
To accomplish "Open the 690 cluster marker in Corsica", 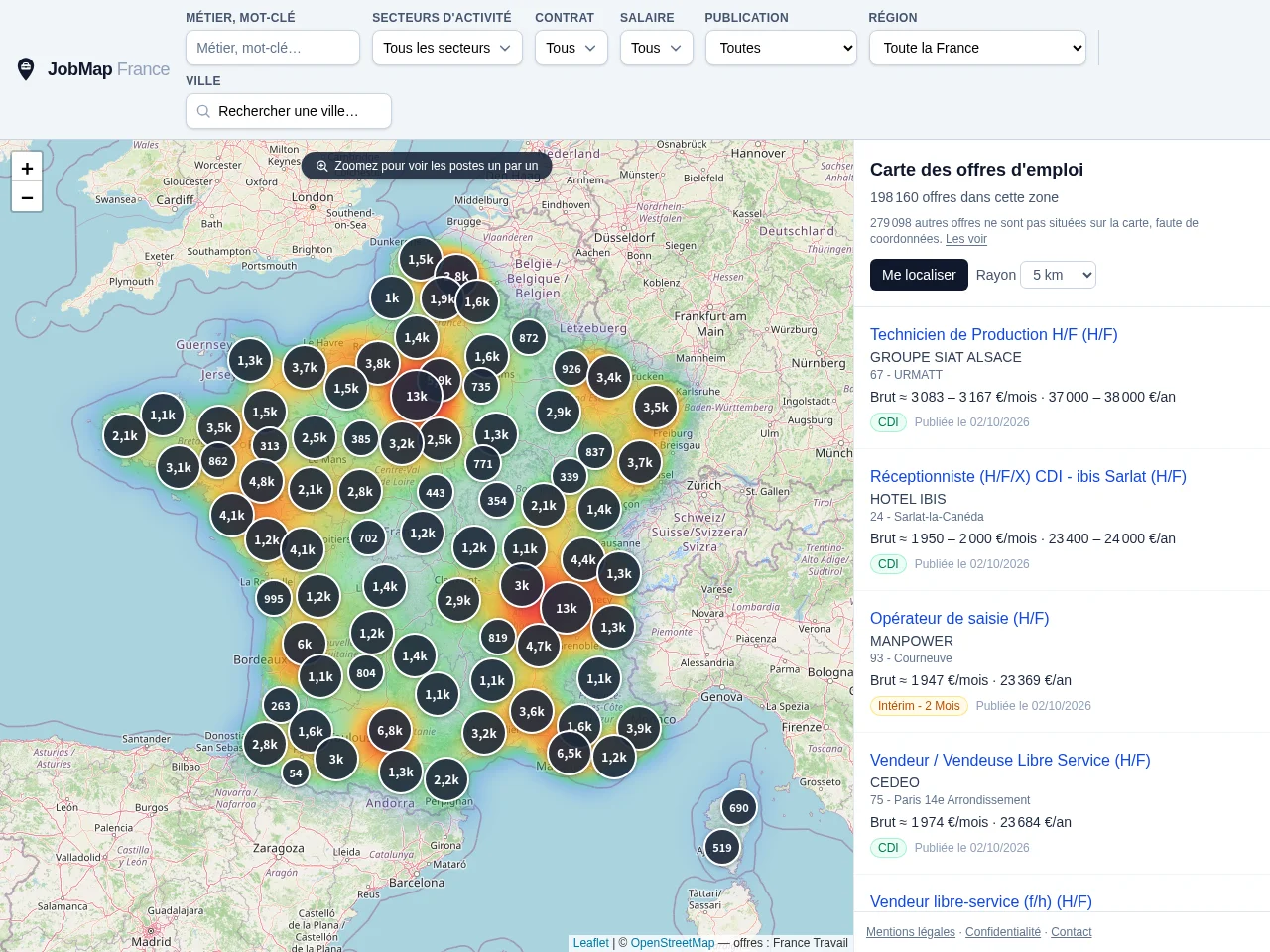I will [x=739, y=808].
